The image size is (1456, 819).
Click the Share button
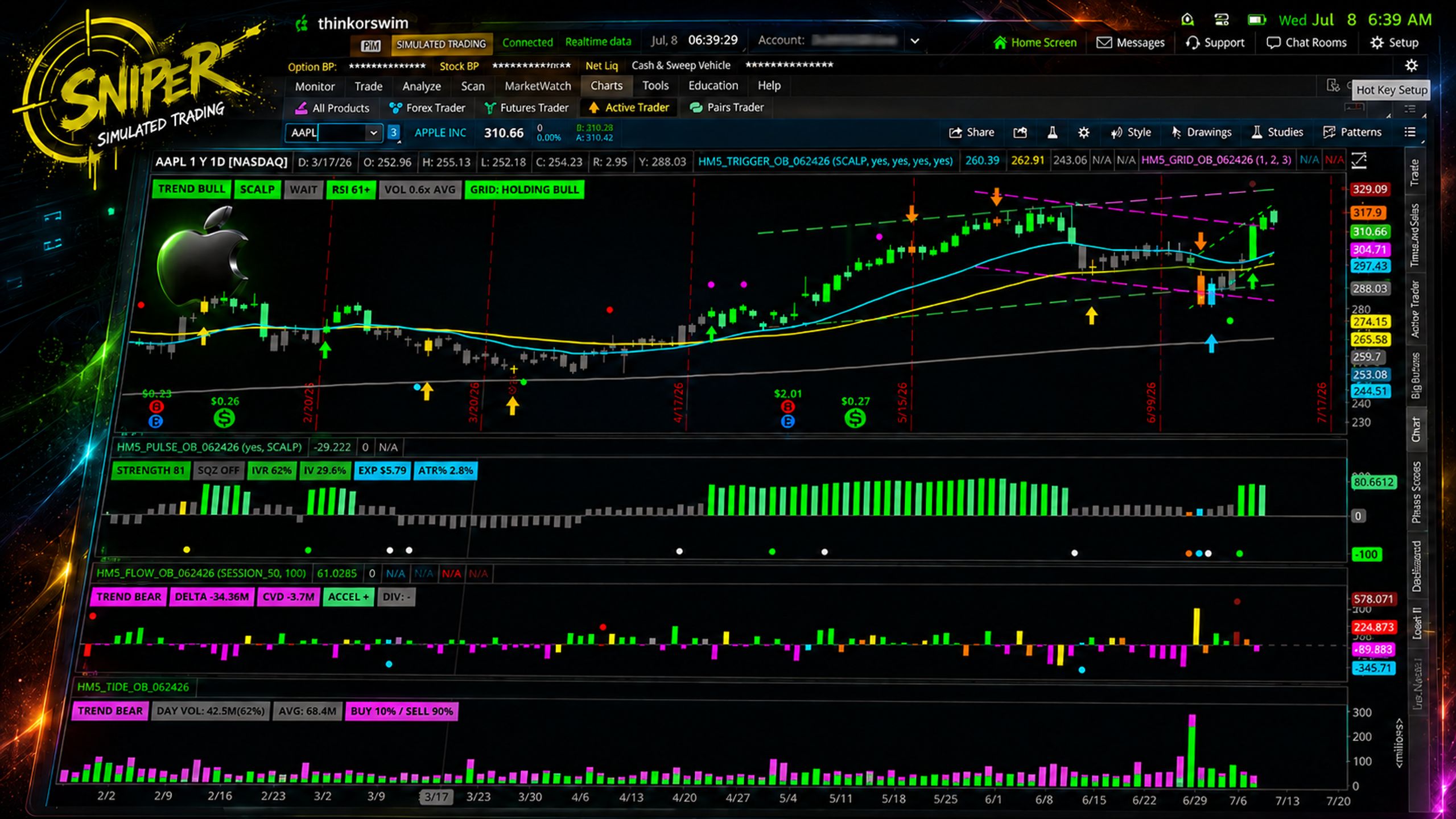(972, 133)
